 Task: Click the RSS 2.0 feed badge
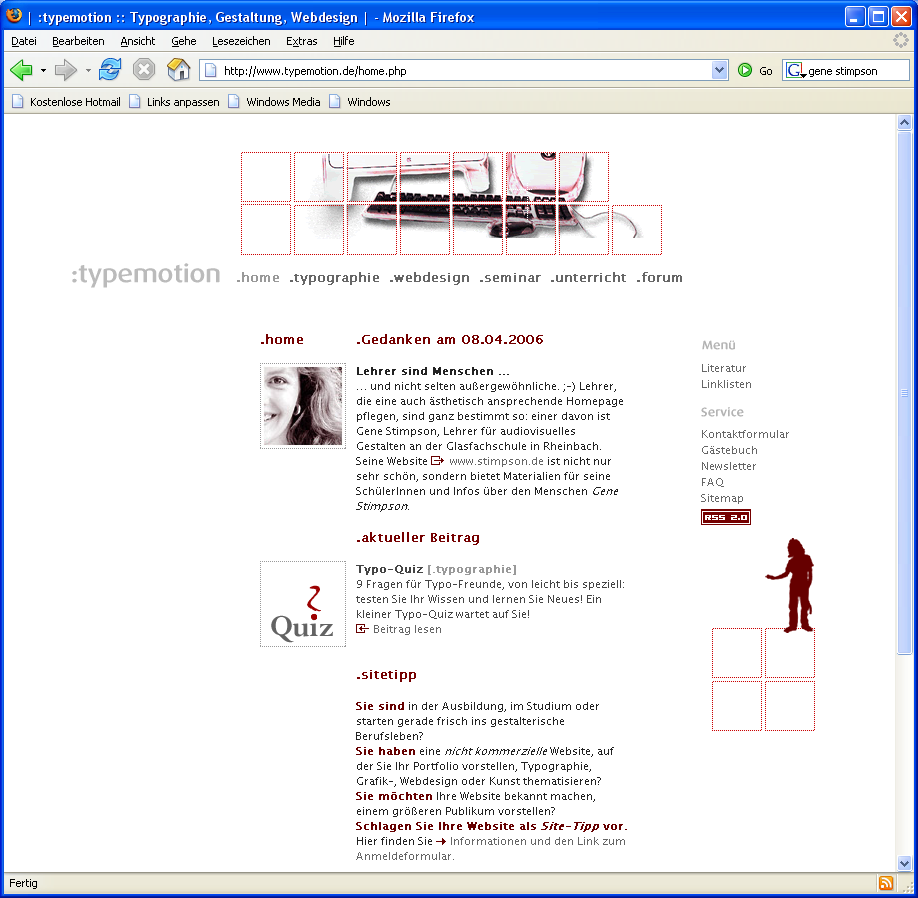click(x=725, y=517)
